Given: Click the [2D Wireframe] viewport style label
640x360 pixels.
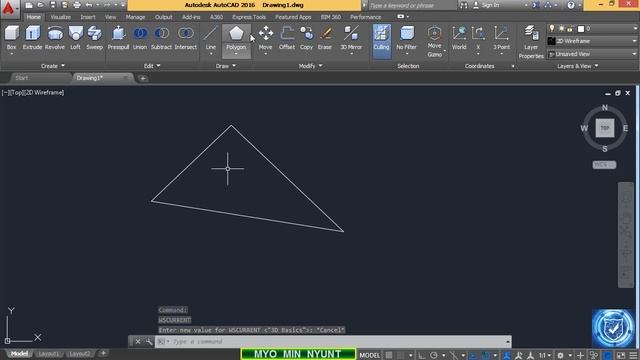Looking at the screenshot, I should click(43, 93).
